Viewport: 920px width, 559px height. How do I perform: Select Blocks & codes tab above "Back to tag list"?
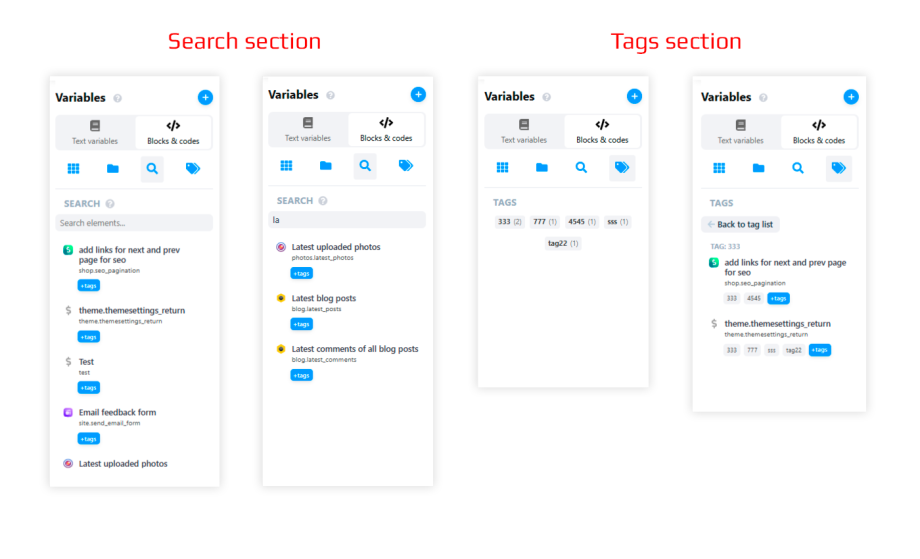tap(819, 132)
